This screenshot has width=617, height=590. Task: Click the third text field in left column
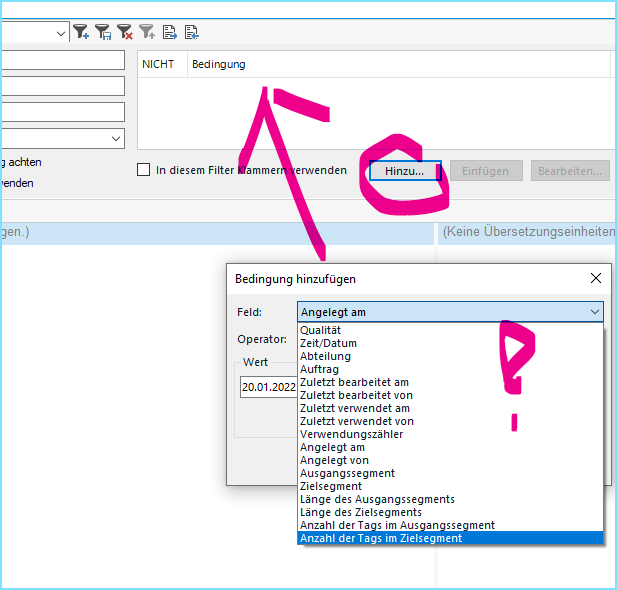pos(62,112)
